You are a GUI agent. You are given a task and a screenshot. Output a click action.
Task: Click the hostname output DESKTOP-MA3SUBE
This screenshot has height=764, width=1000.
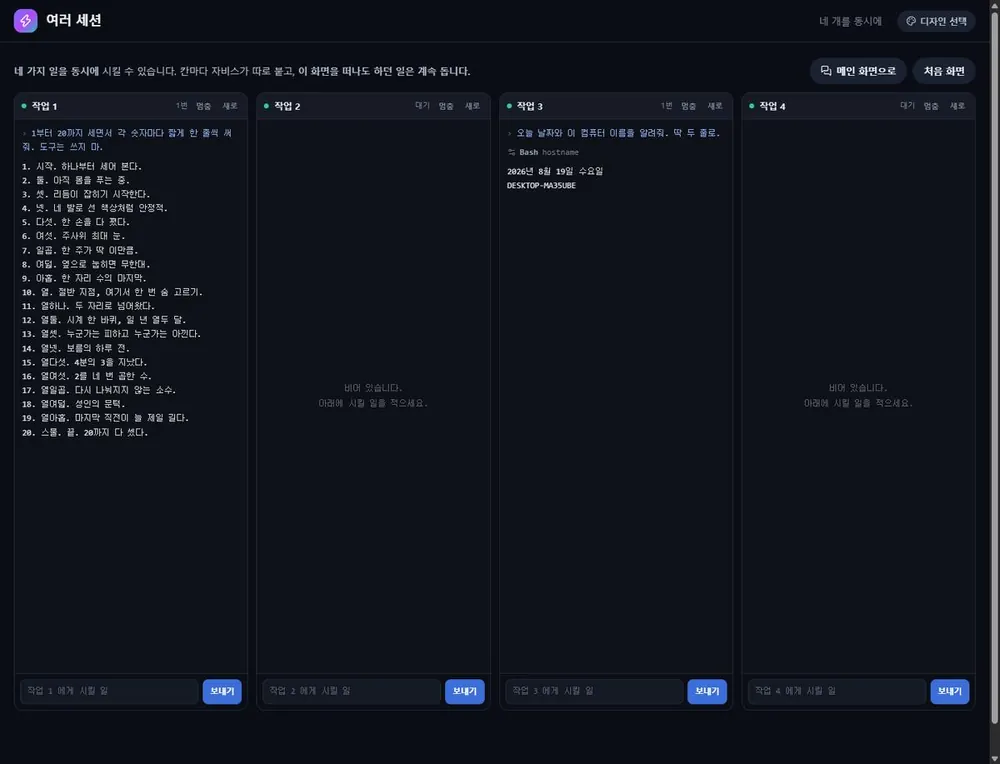coord(541,186)
